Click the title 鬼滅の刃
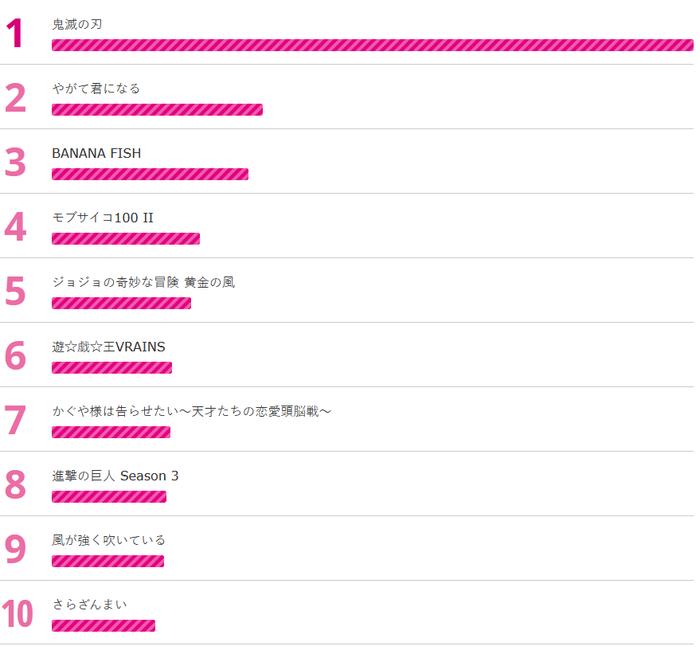 (x=77, y=24)
